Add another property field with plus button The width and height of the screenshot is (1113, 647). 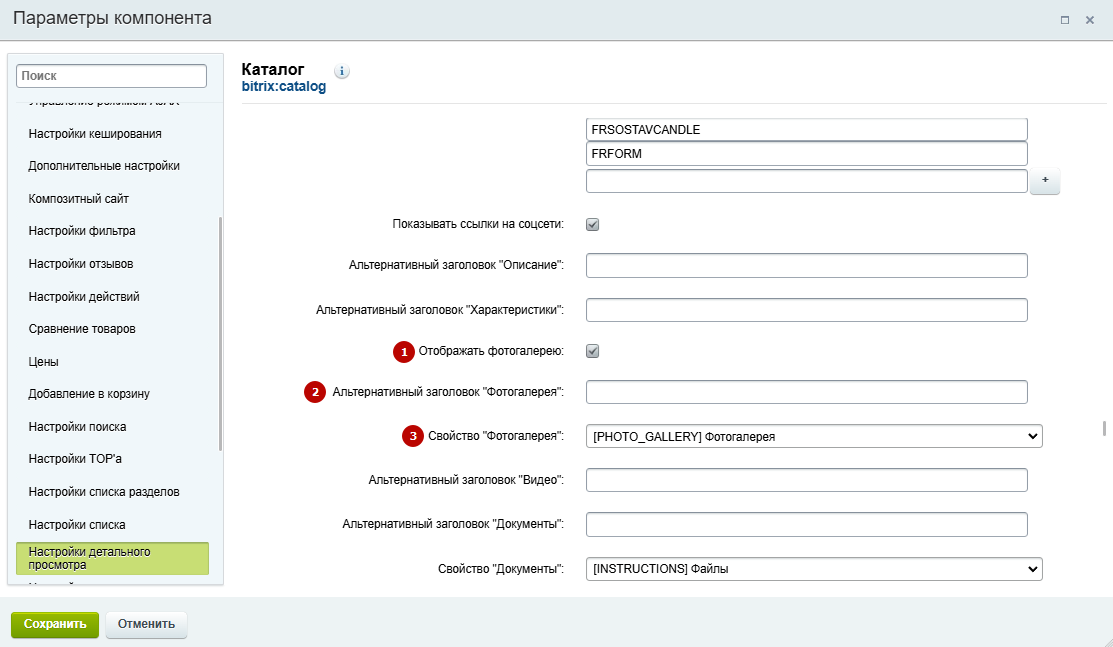1045,180
